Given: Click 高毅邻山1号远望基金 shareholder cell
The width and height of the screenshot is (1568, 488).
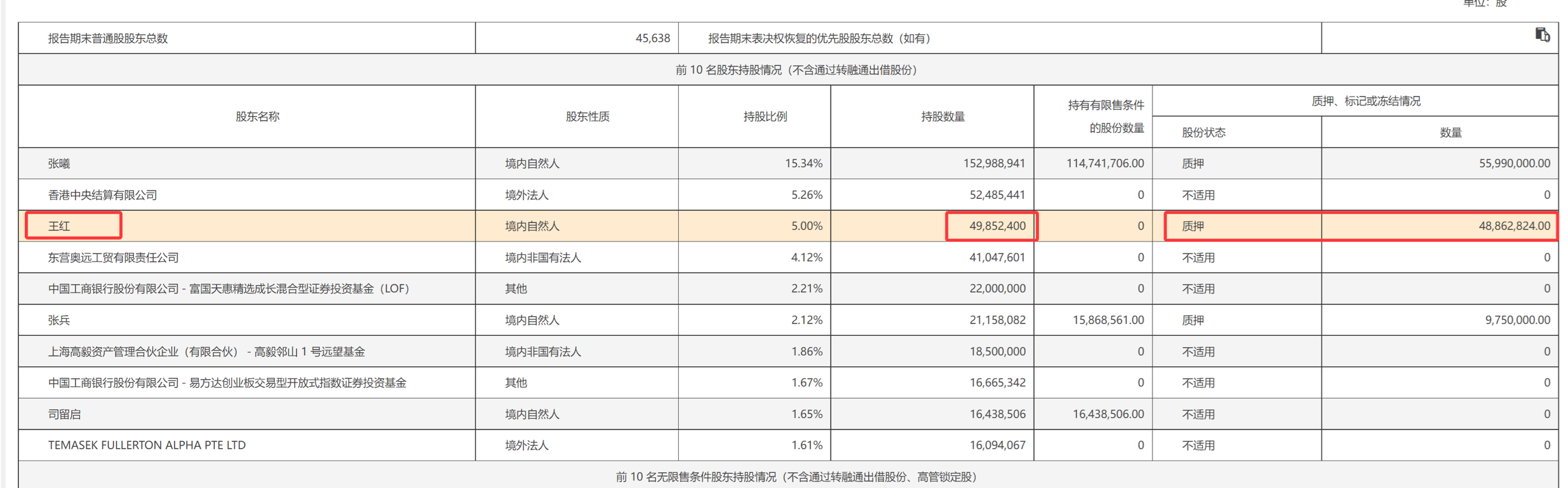Looking at the screenshot, I should (206, 351).
